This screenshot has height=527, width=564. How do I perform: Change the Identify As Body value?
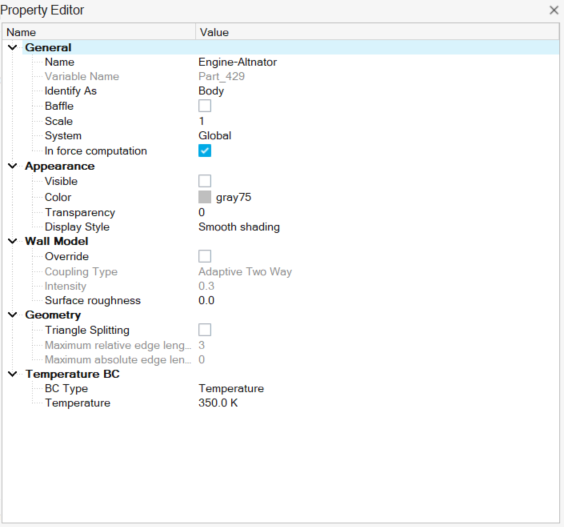point(211,91)
